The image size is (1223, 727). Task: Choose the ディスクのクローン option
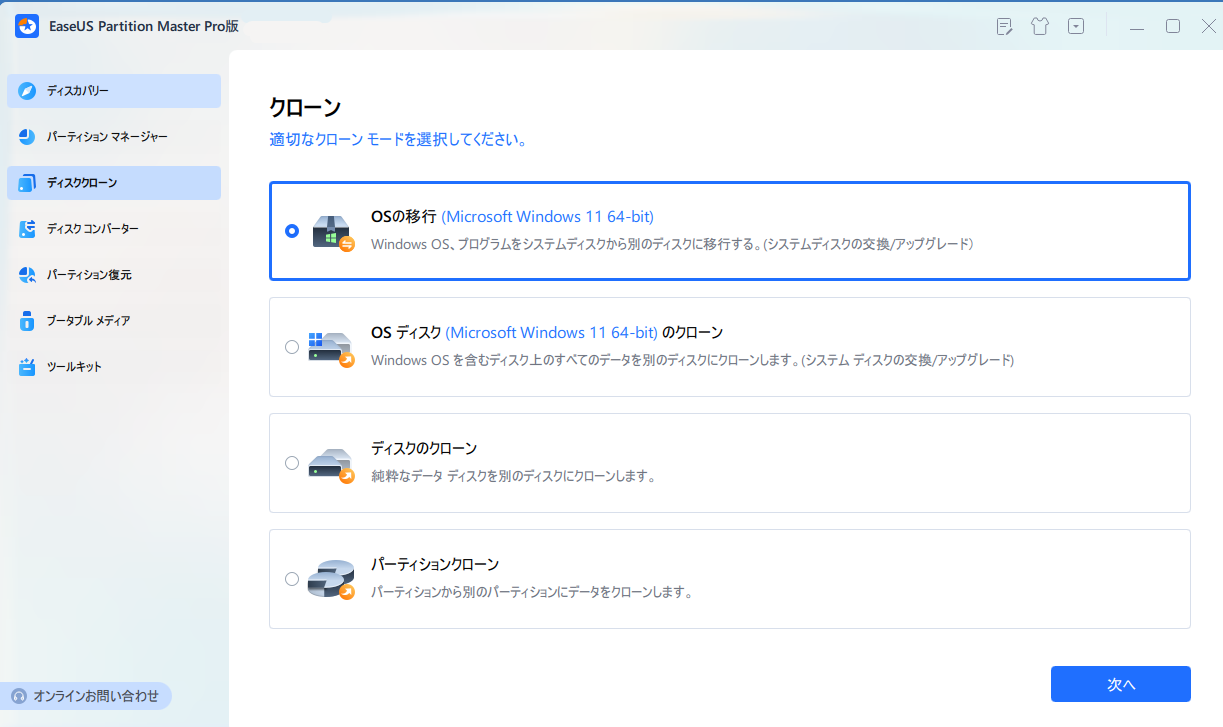click(292, 462)
